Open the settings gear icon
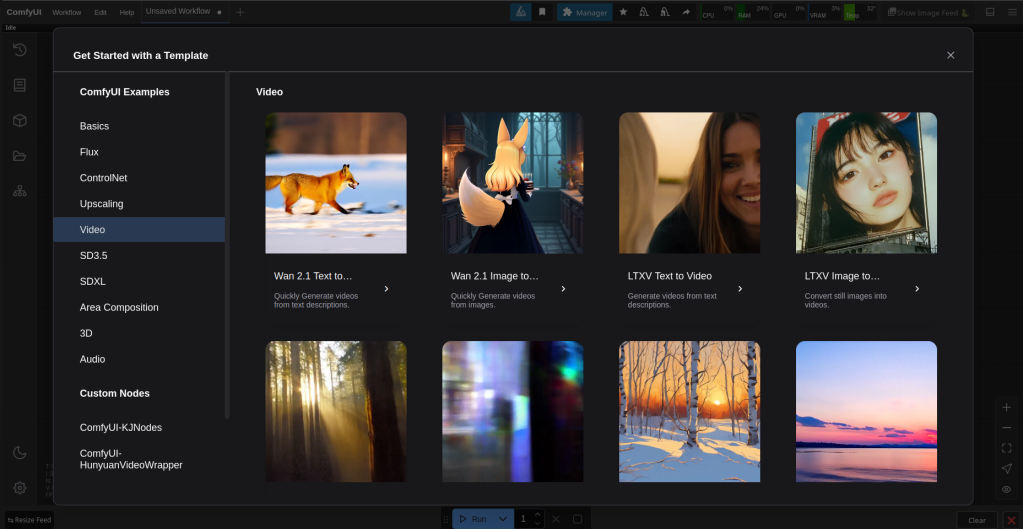1023x529 pixels. (x=19, y=488)
